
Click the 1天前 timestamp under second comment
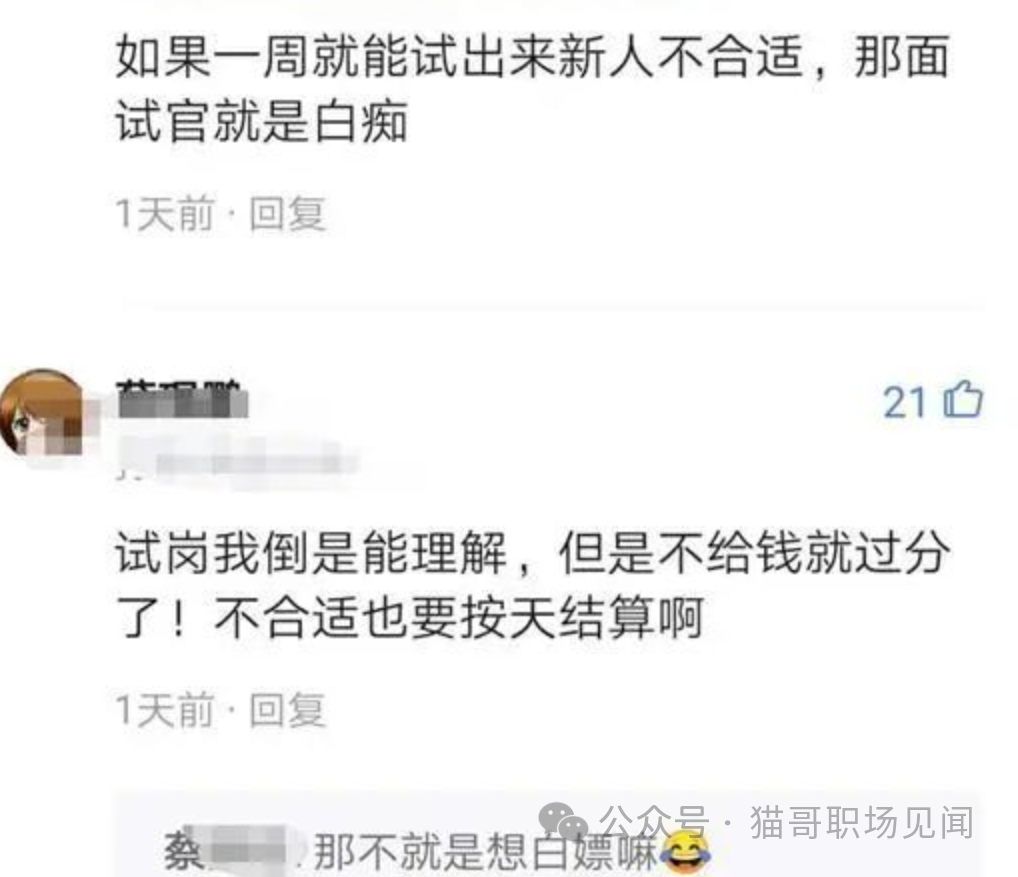pyautogui.click(x=164, y=710)
